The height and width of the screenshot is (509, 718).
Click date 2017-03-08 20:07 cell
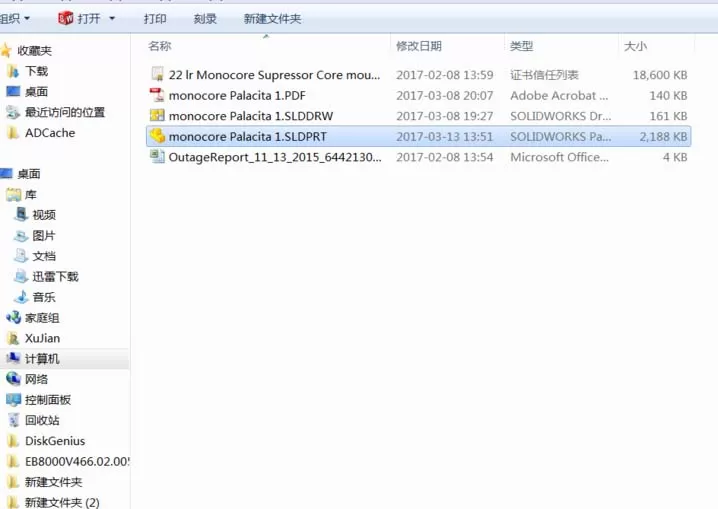tap(444, 95)
